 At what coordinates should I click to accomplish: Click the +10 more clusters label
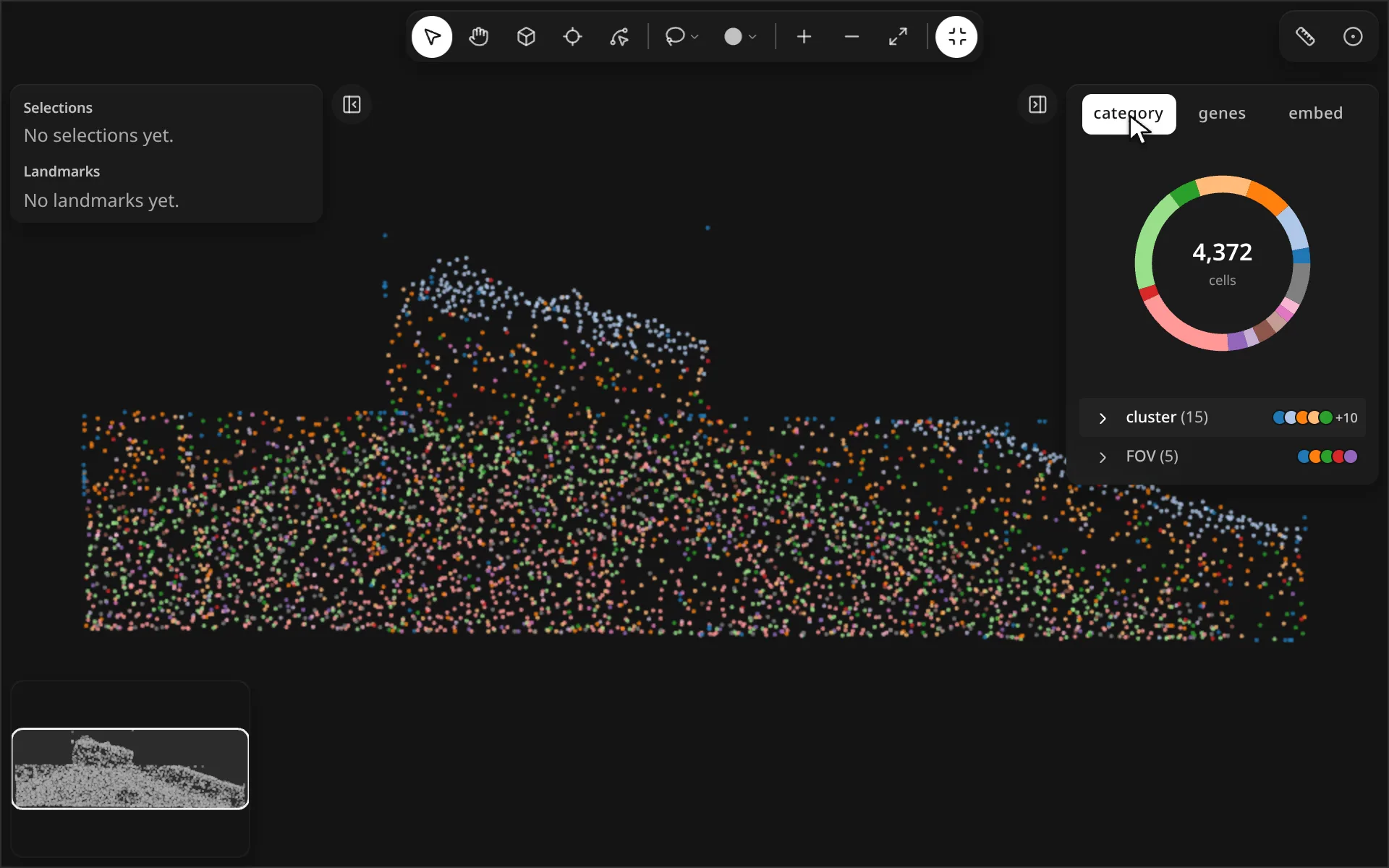click(x=1346, y=417)
